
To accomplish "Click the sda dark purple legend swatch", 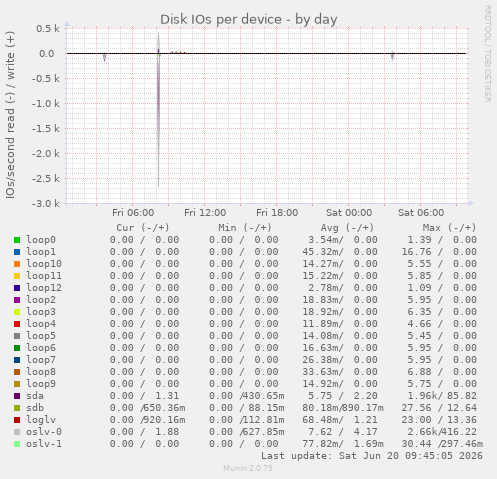I will pyautogui.click(x=17, y=396).
